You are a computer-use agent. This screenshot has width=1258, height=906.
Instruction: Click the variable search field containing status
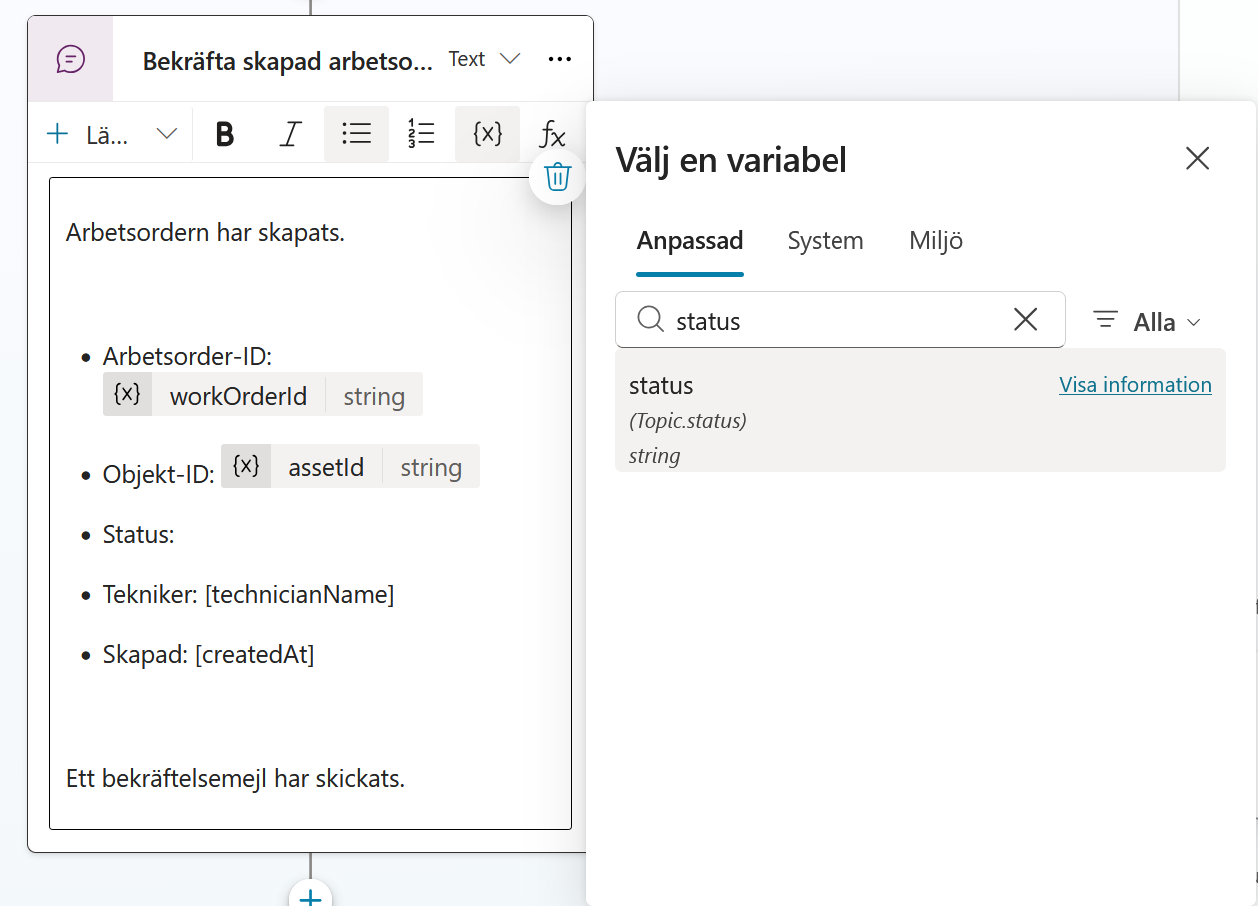click(x=840, y=320)
